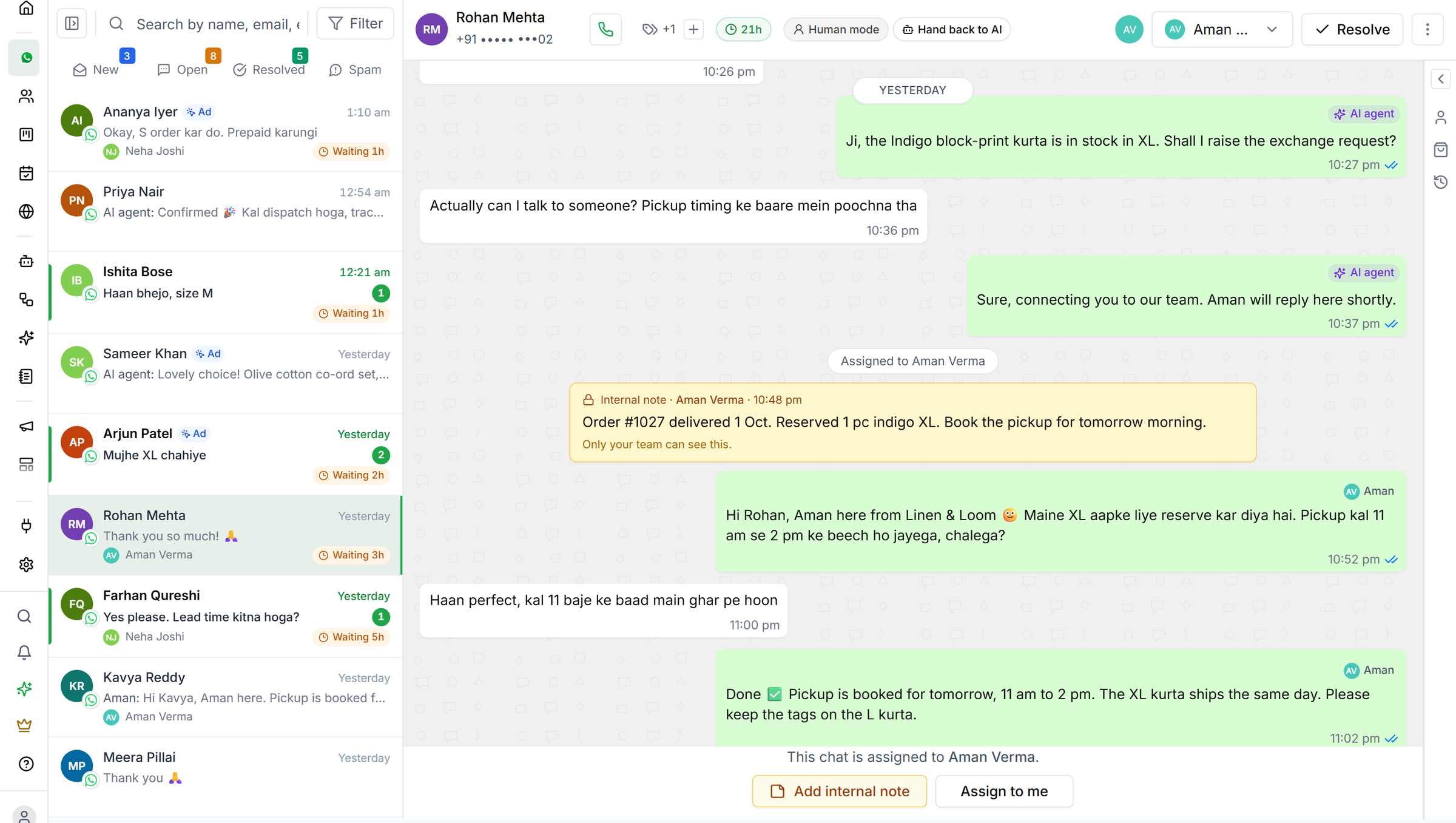The width and height of the screenshot is (1456, 823).
Task: Open Farhan Qureshi conversation
Action: tap(226, 616)
